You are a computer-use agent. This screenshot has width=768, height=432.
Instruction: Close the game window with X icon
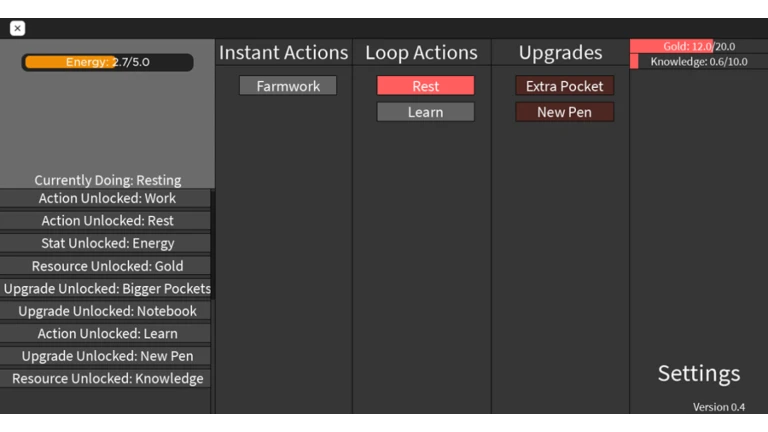(17, 28)
